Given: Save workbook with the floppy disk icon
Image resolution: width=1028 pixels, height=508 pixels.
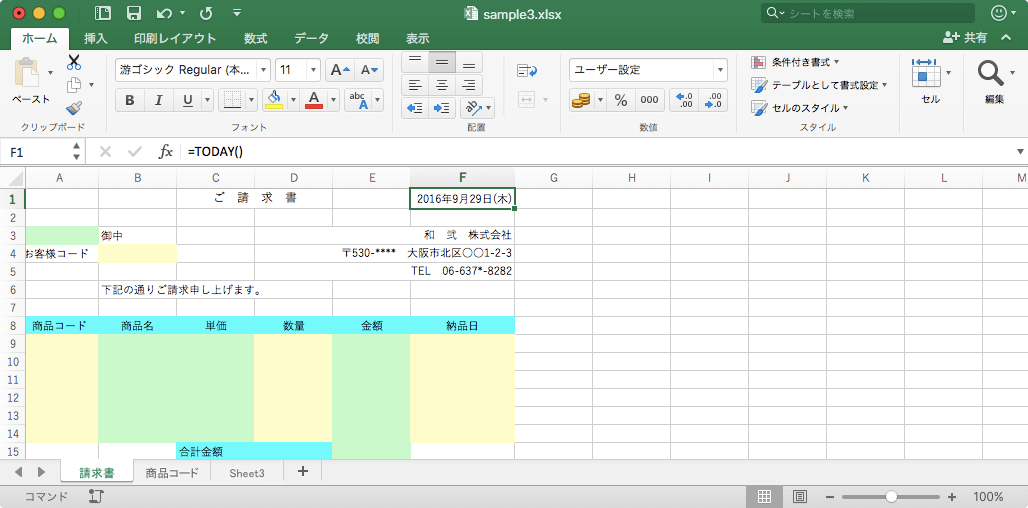Looking at the screenshot, I should tap(134, 13).
